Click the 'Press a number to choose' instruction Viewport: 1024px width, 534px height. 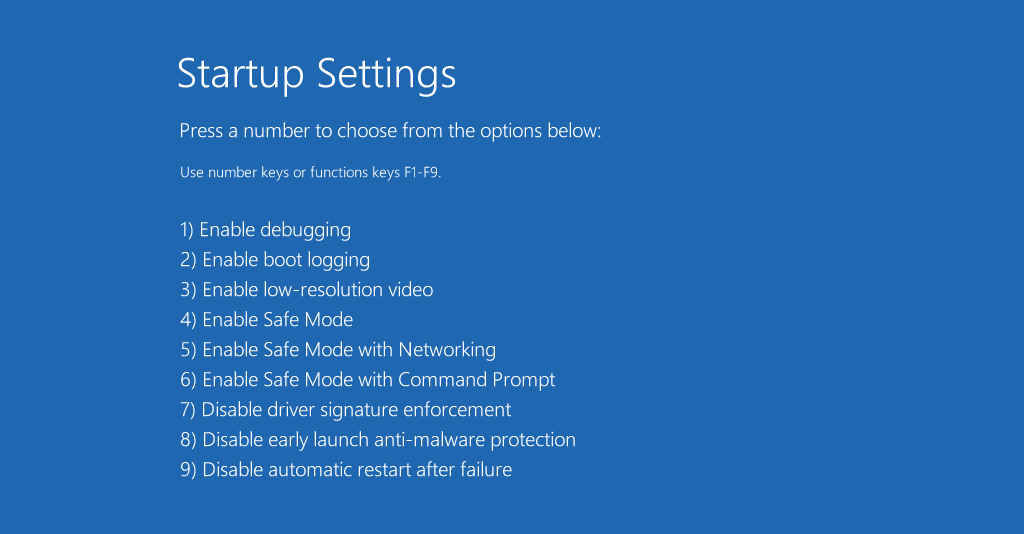point(391,131)
